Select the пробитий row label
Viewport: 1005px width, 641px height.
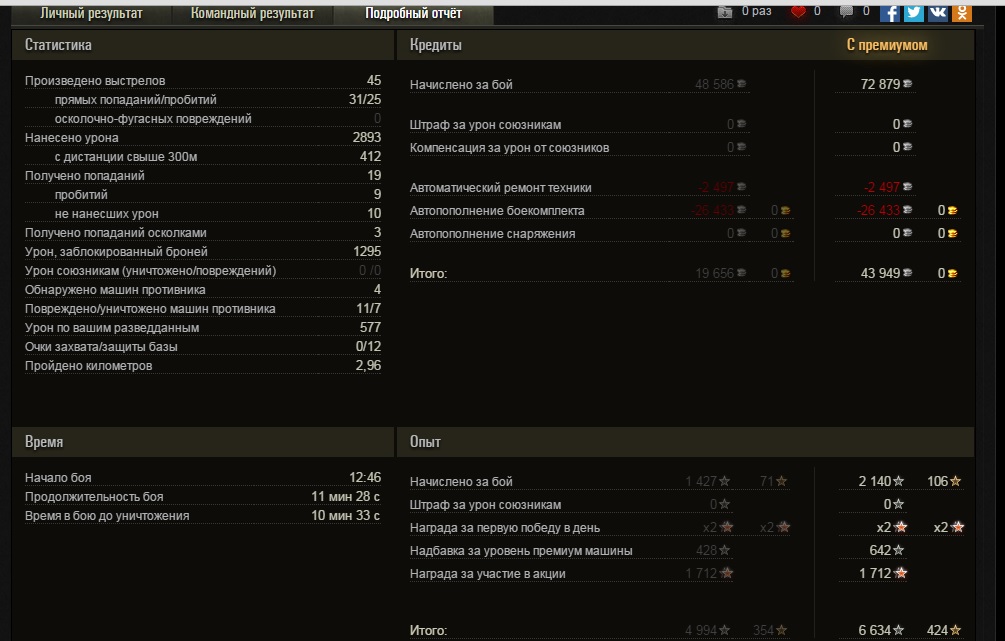point(81,194)
